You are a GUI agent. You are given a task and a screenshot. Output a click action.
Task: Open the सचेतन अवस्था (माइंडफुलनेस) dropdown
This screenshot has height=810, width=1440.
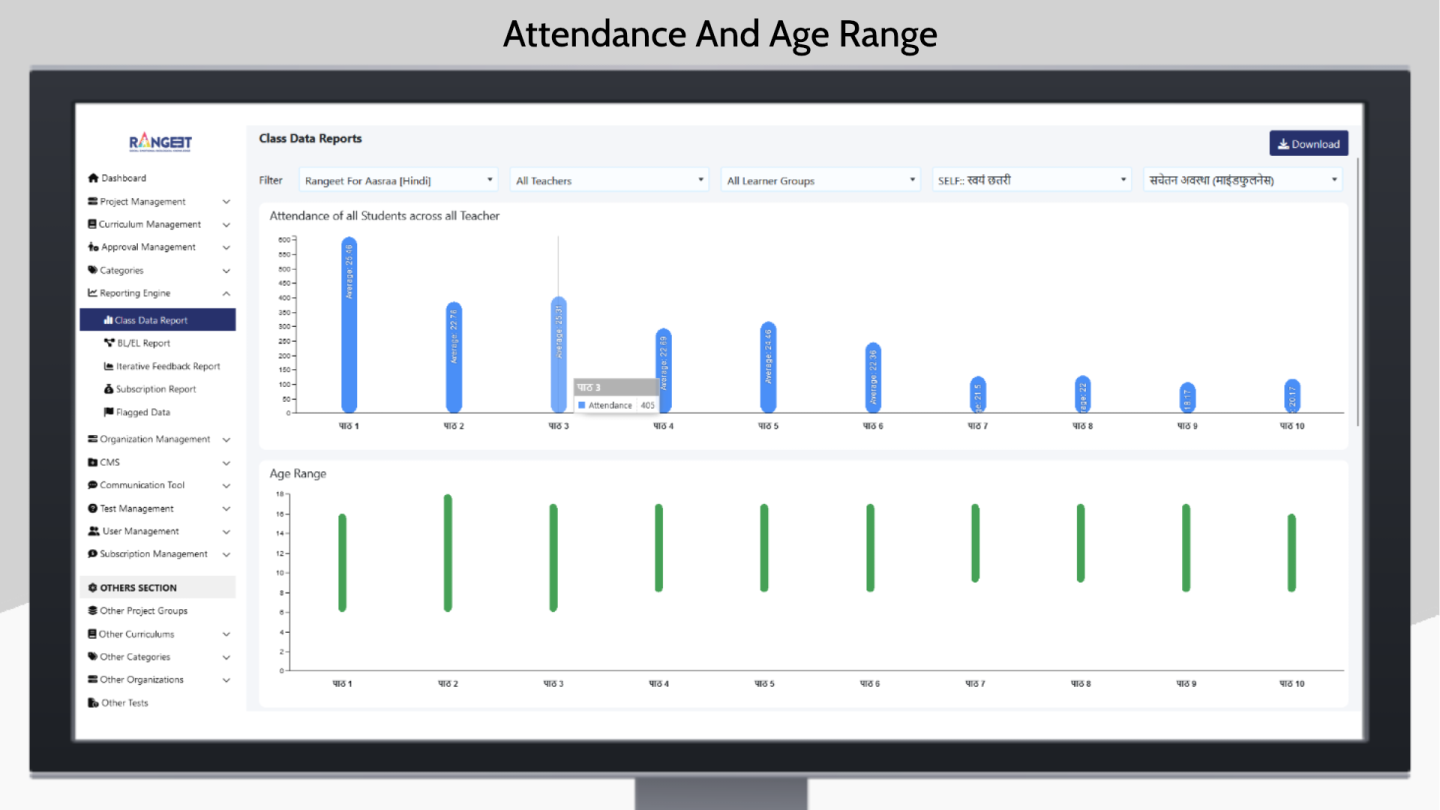(1243, 180)
